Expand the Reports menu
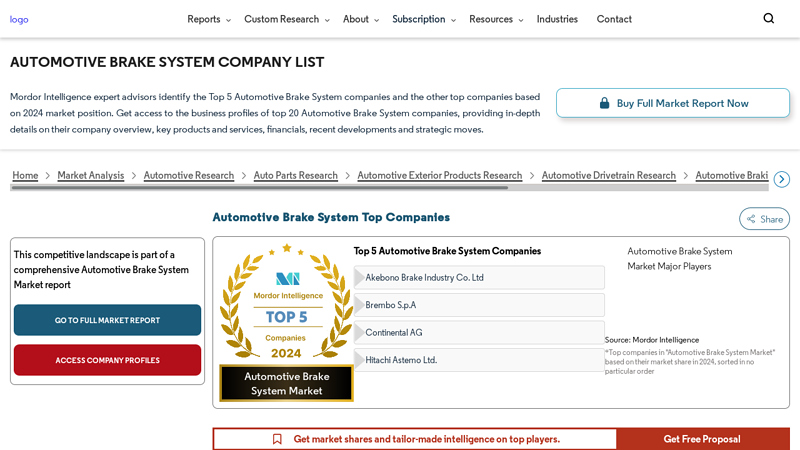This screenshot has width=800, height=450. (x=209, y=19)
